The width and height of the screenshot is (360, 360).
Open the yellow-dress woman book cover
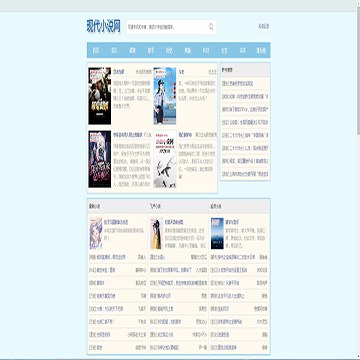tap(156, 233)
